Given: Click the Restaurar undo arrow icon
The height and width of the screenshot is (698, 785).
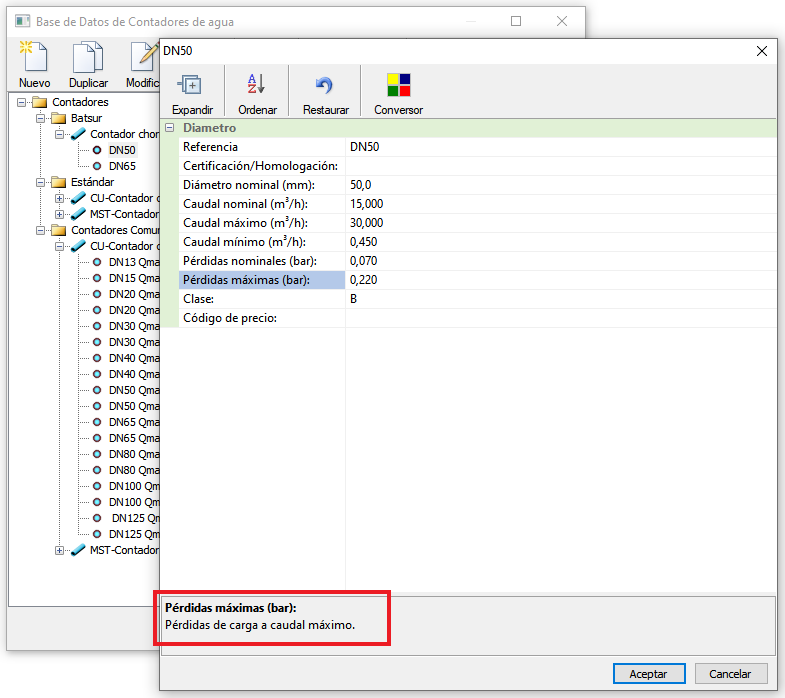Looking at the screenshot, I should pos(324,85).
